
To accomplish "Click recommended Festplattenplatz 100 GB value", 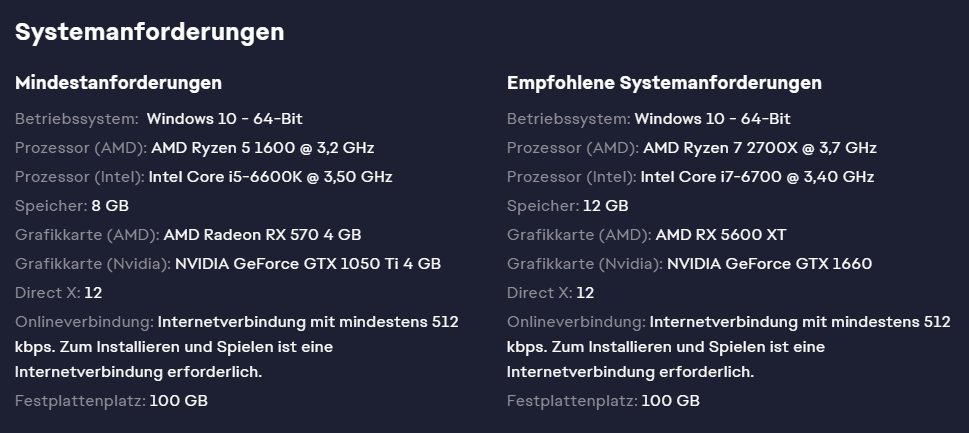I will point(671,401).
